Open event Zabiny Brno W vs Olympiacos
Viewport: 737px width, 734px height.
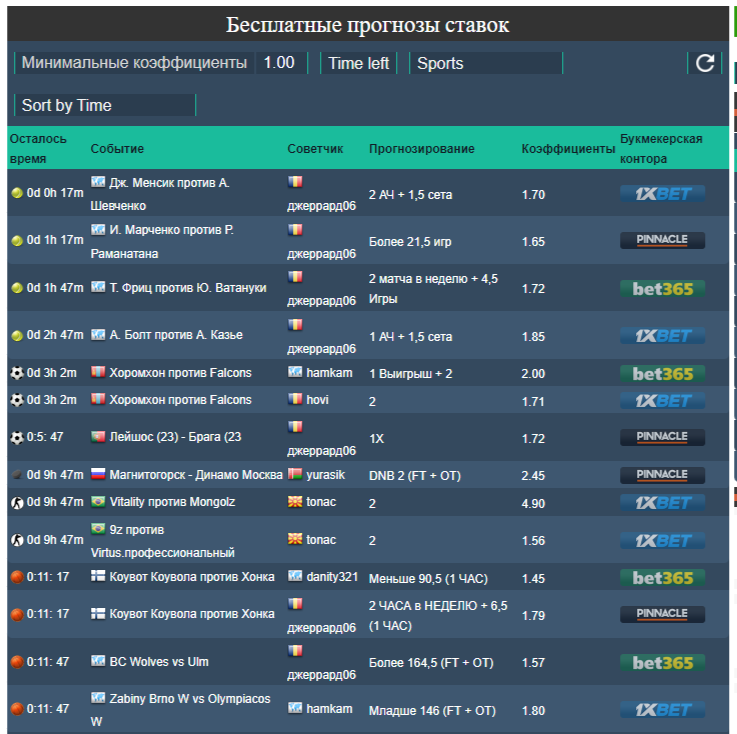point(180,710)
